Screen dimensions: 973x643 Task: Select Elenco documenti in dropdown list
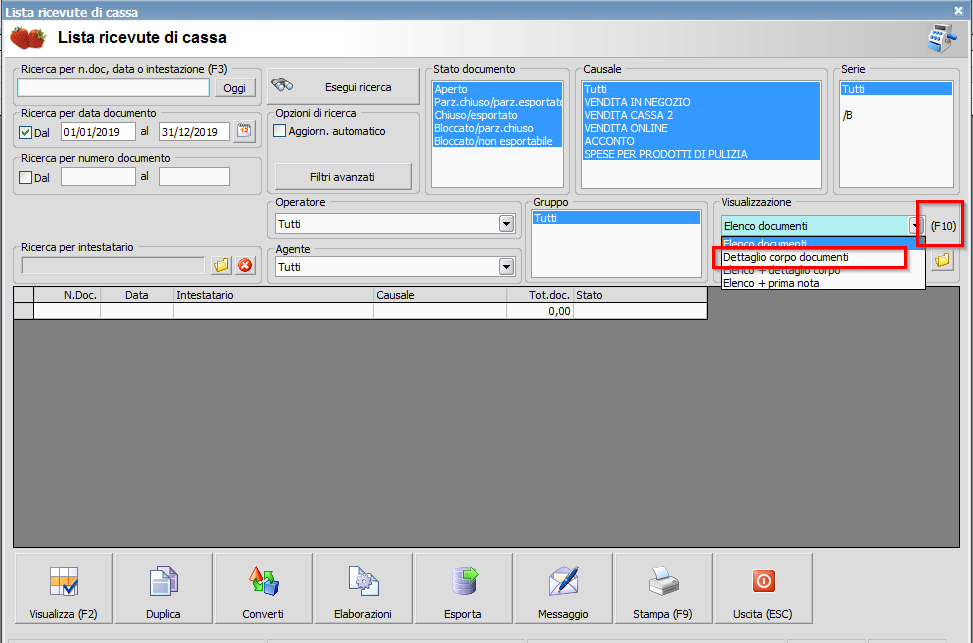click(x=823, y=243)
